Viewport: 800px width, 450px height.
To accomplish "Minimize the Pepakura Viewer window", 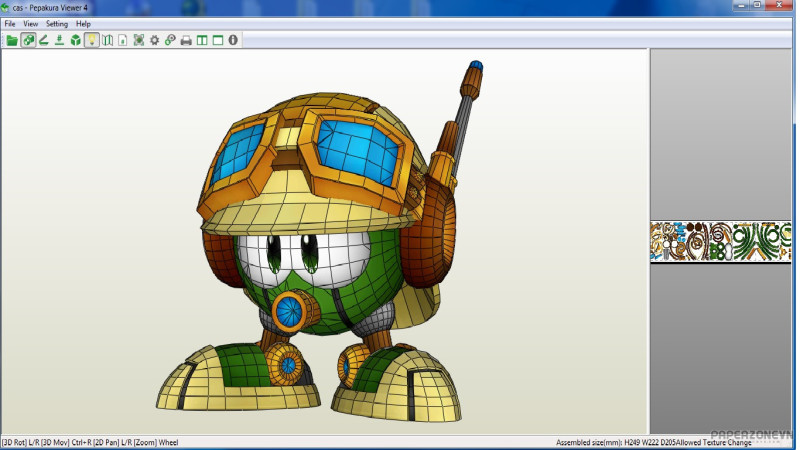I will pos(742,5).
